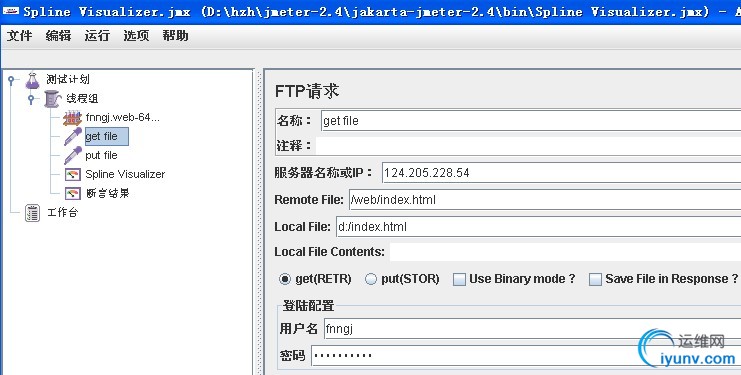
Task: Click the Local File Contents field
Action: point(565,252)
